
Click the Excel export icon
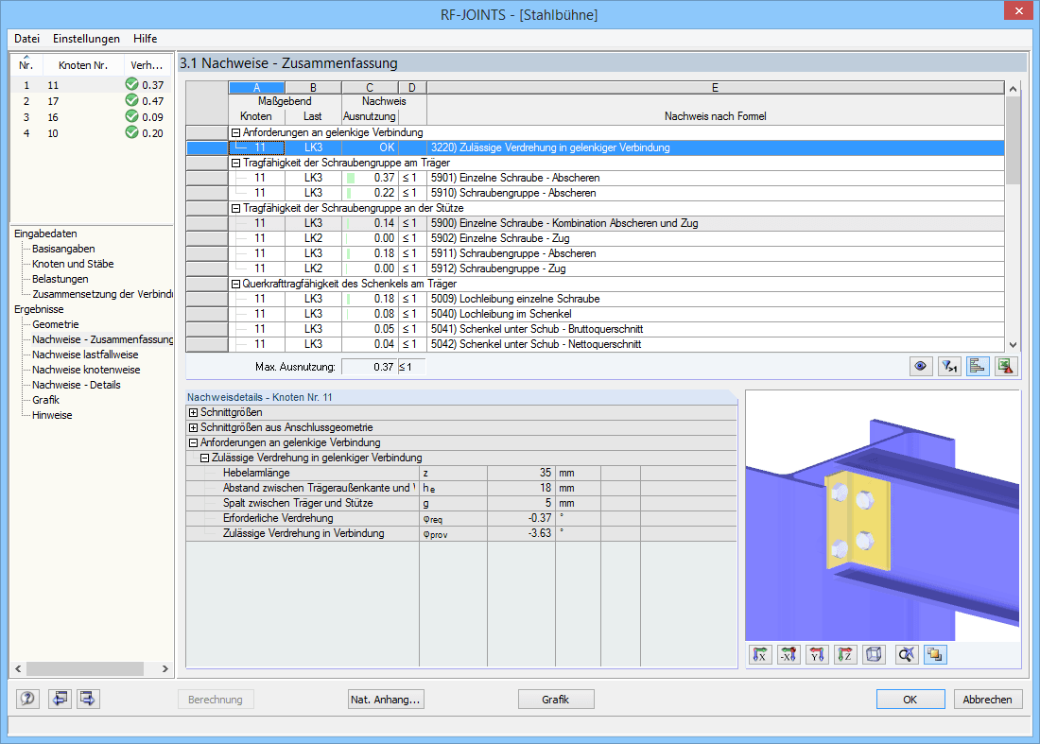pos(1006,367)
